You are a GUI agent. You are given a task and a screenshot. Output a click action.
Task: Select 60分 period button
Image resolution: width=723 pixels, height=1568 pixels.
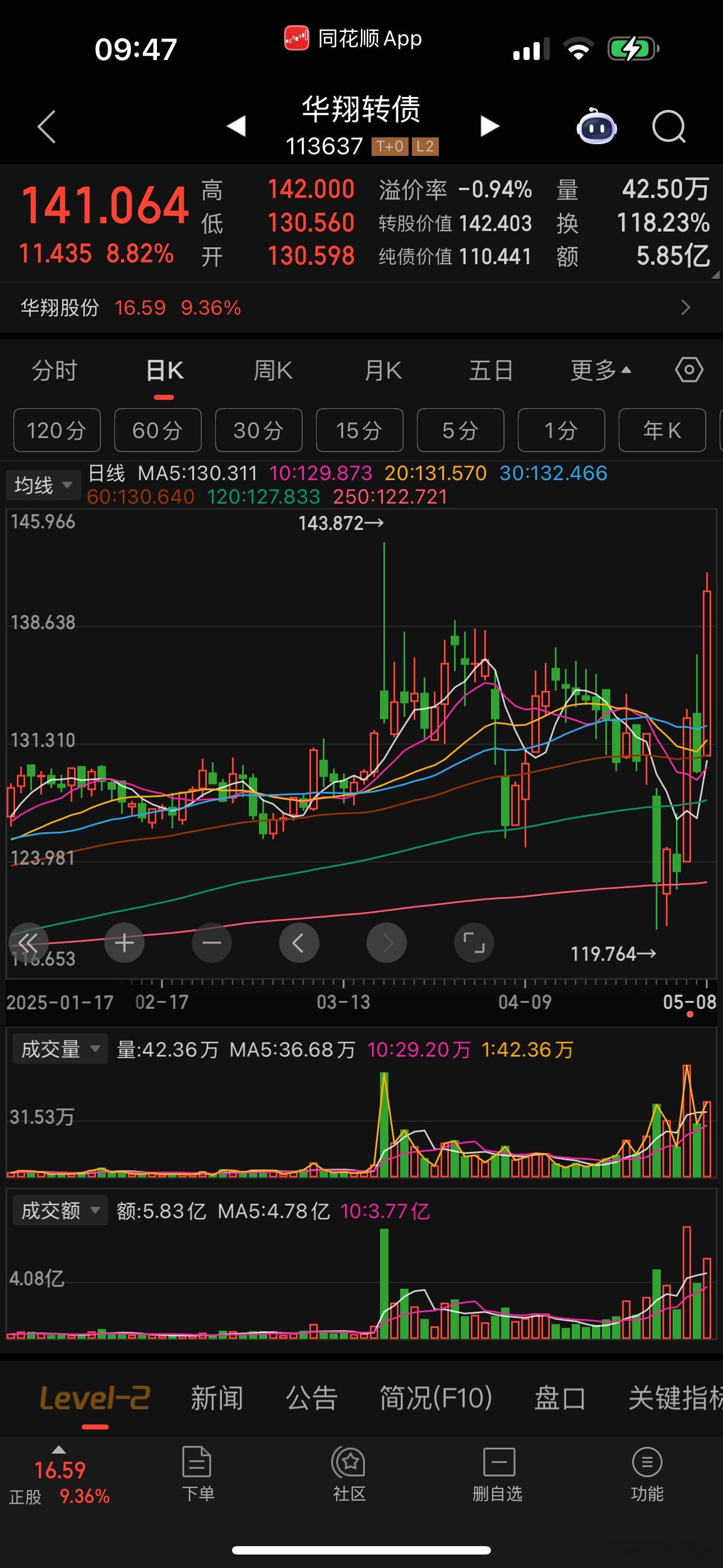pos(157,430)
